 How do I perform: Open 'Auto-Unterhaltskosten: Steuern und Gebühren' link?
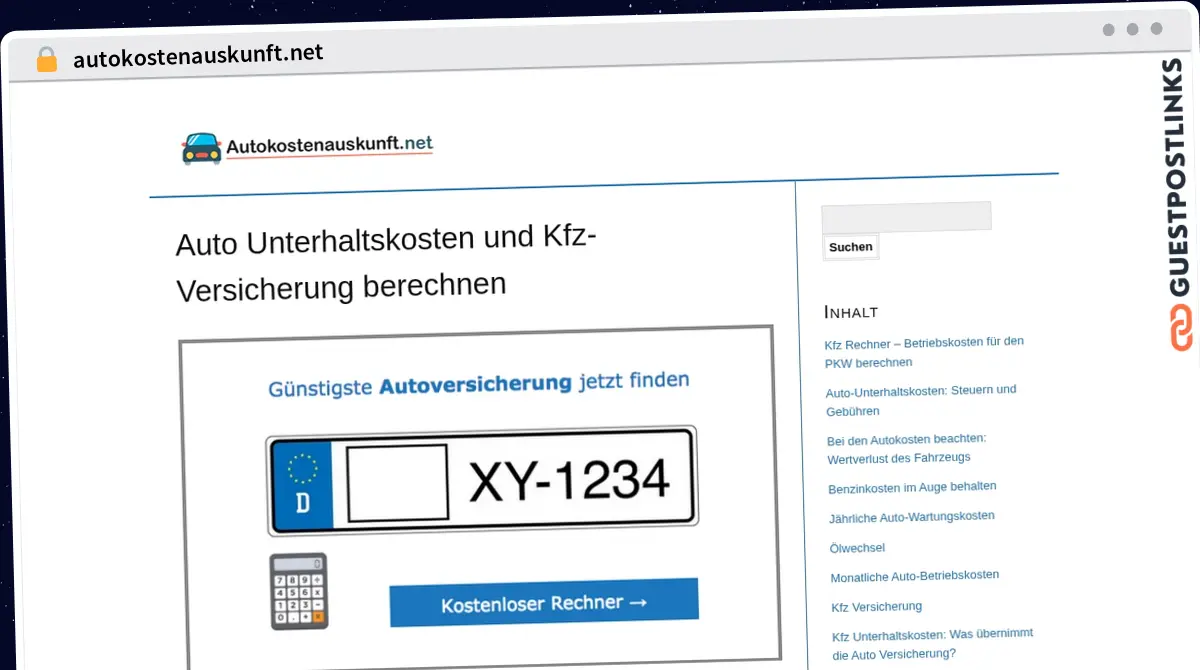(921, 400)
